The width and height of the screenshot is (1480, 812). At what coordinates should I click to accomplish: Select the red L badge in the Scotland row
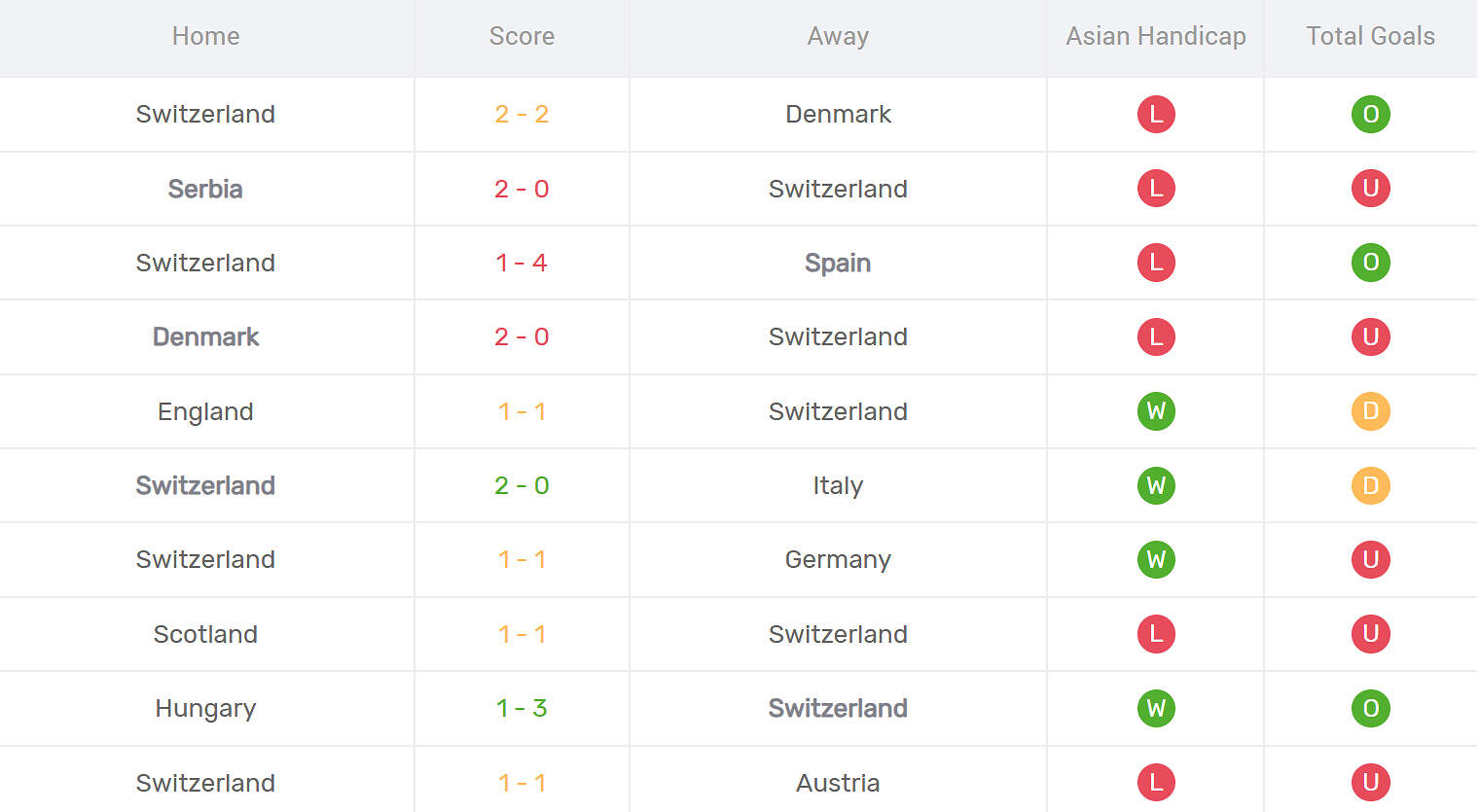[x=1156, y=633]
